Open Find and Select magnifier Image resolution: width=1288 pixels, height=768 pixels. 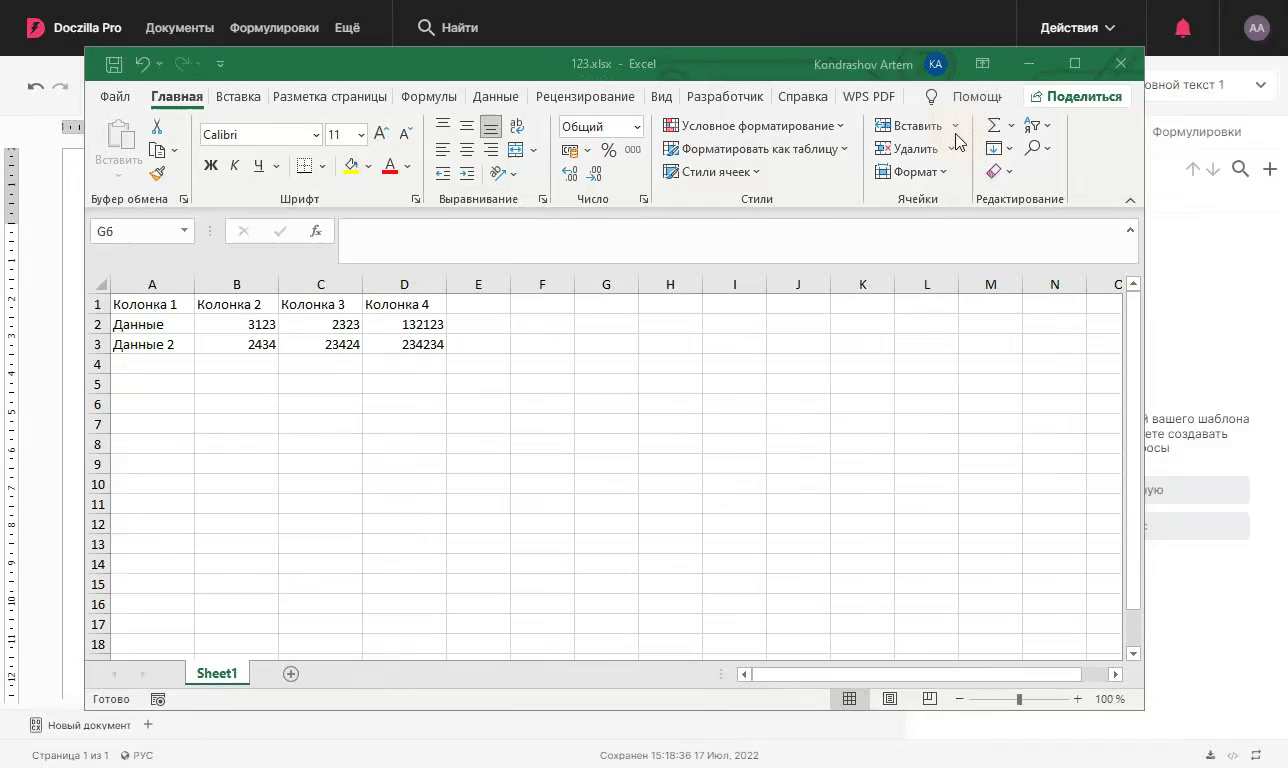pyautogui.click(x=1032, y=148)
